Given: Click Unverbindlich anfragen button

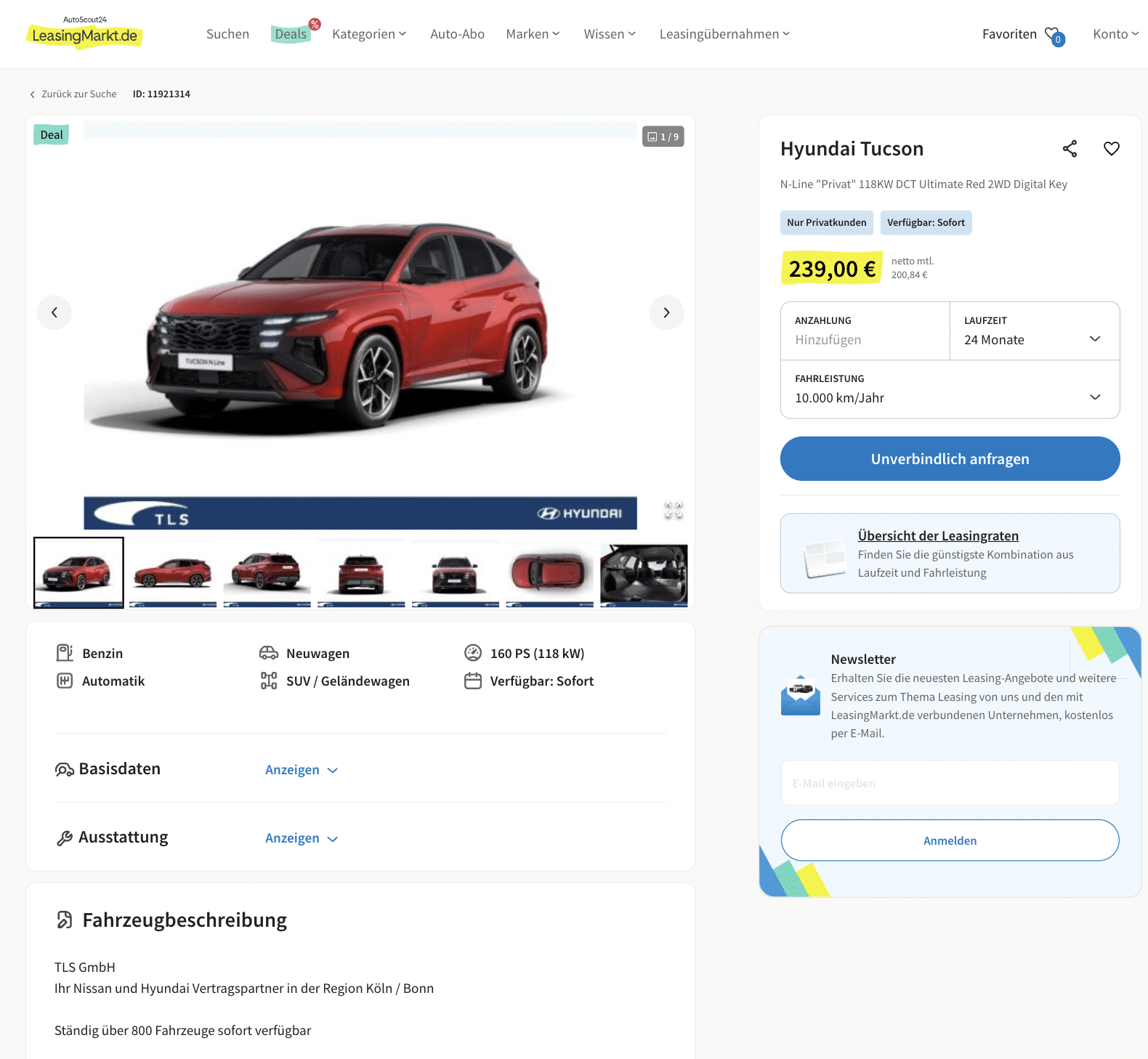Looking at the screenshot, I should coord(950,458).
